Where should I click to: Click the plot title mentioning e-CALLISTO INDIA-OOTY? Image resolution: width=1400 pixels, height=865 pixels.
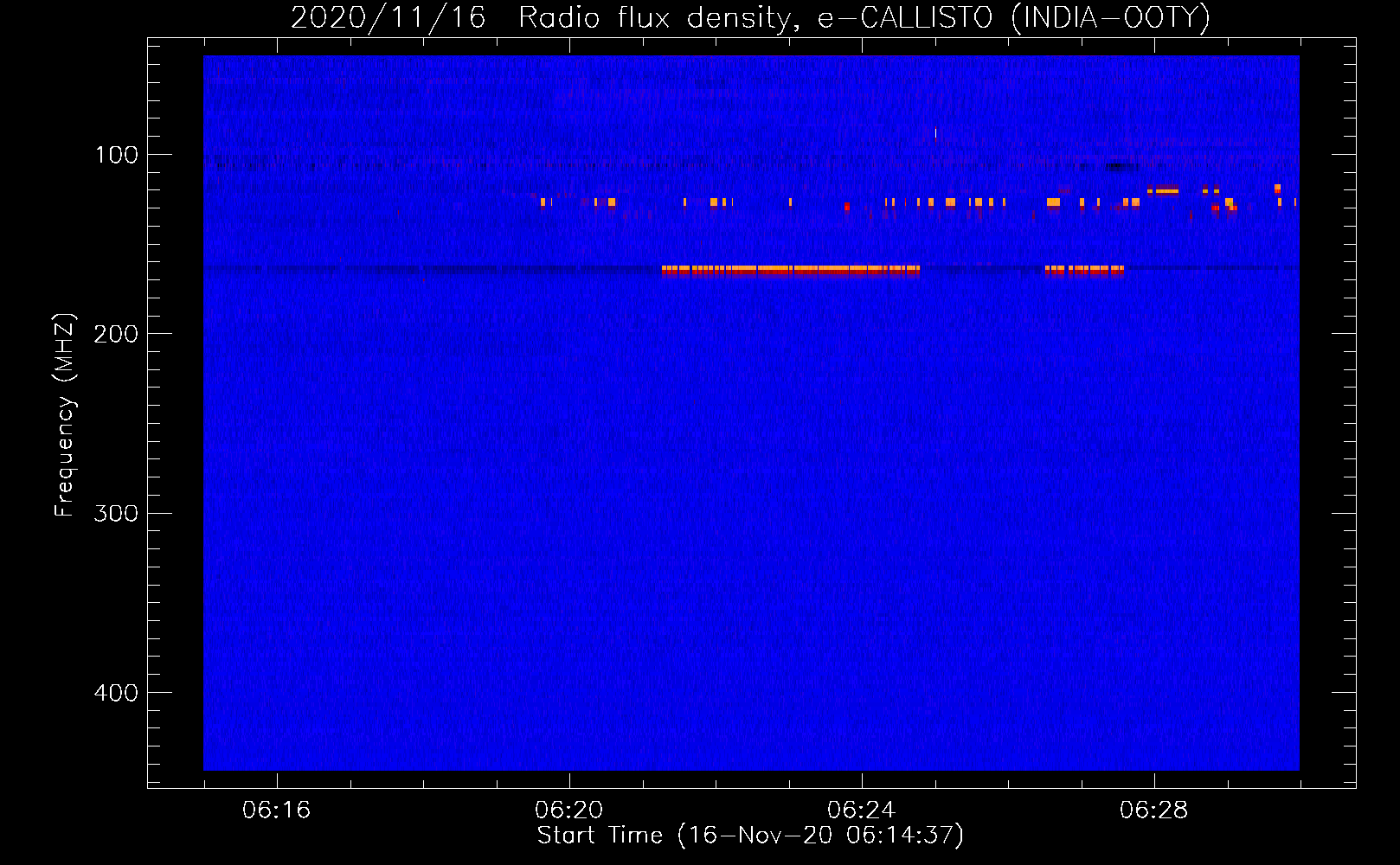(x=750, y=17)
